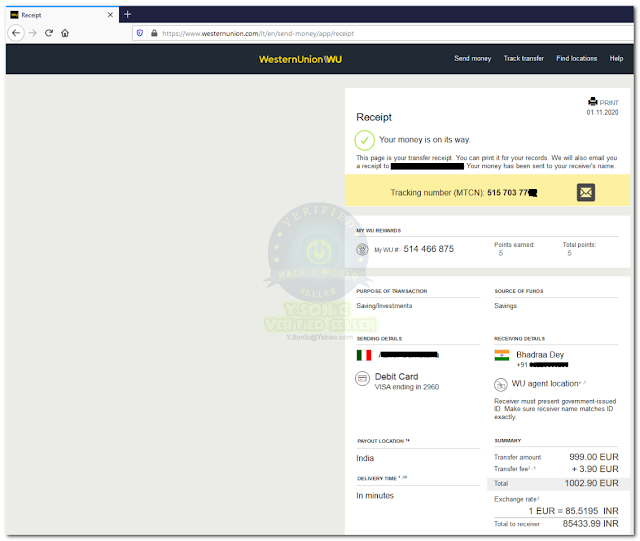
Task: Click transfer fee + 3.90 EUR
Action: point(595,469)
